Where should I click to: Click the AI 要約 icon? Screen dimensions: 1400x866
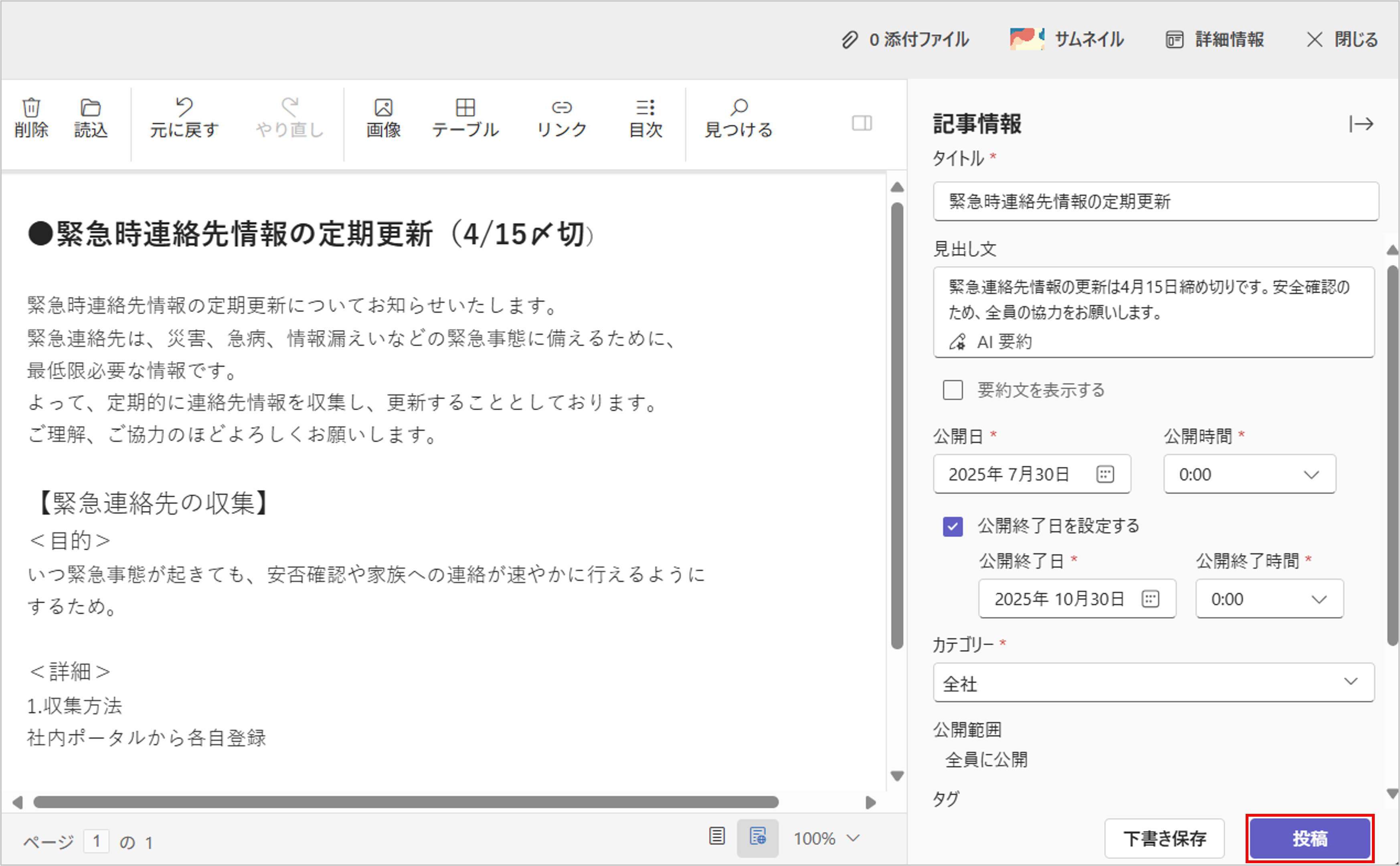coord(957,342)
